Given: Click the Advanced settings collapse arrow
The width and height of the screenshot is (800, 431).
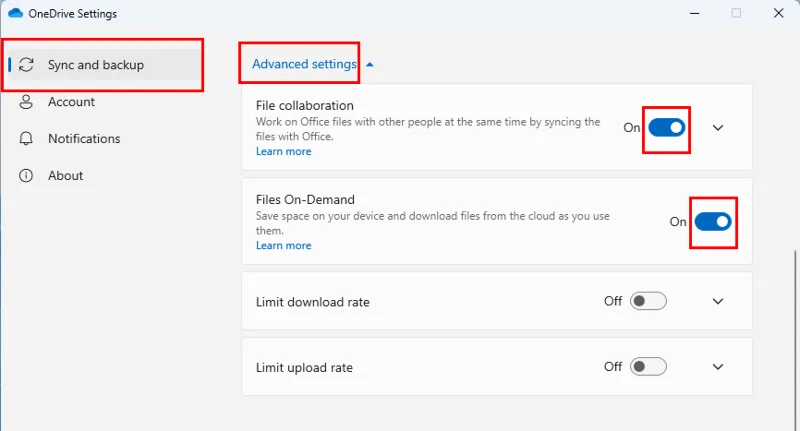Looking at the screenshot, I should coord(370,64).
